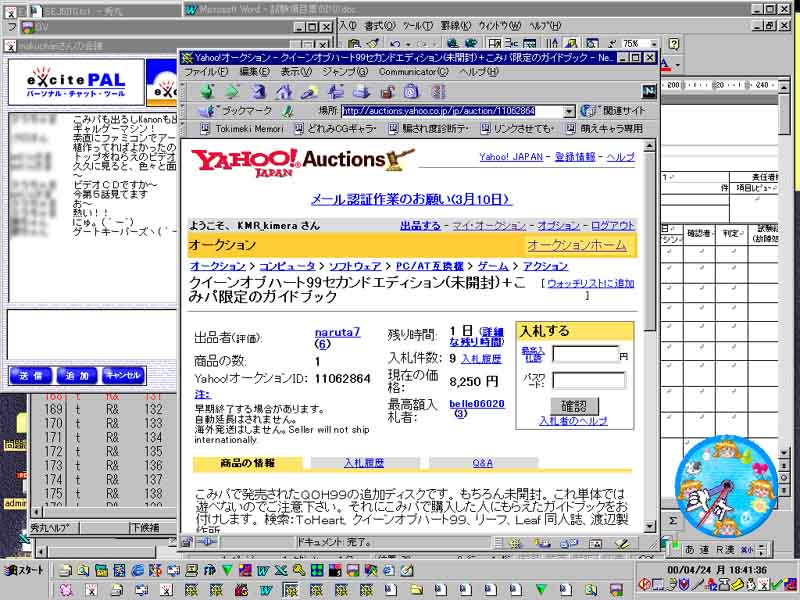Viewport: 800px width, 600px height.
Task: Open Netscape's ファイル(F) menu
Action: pos(206,72)
